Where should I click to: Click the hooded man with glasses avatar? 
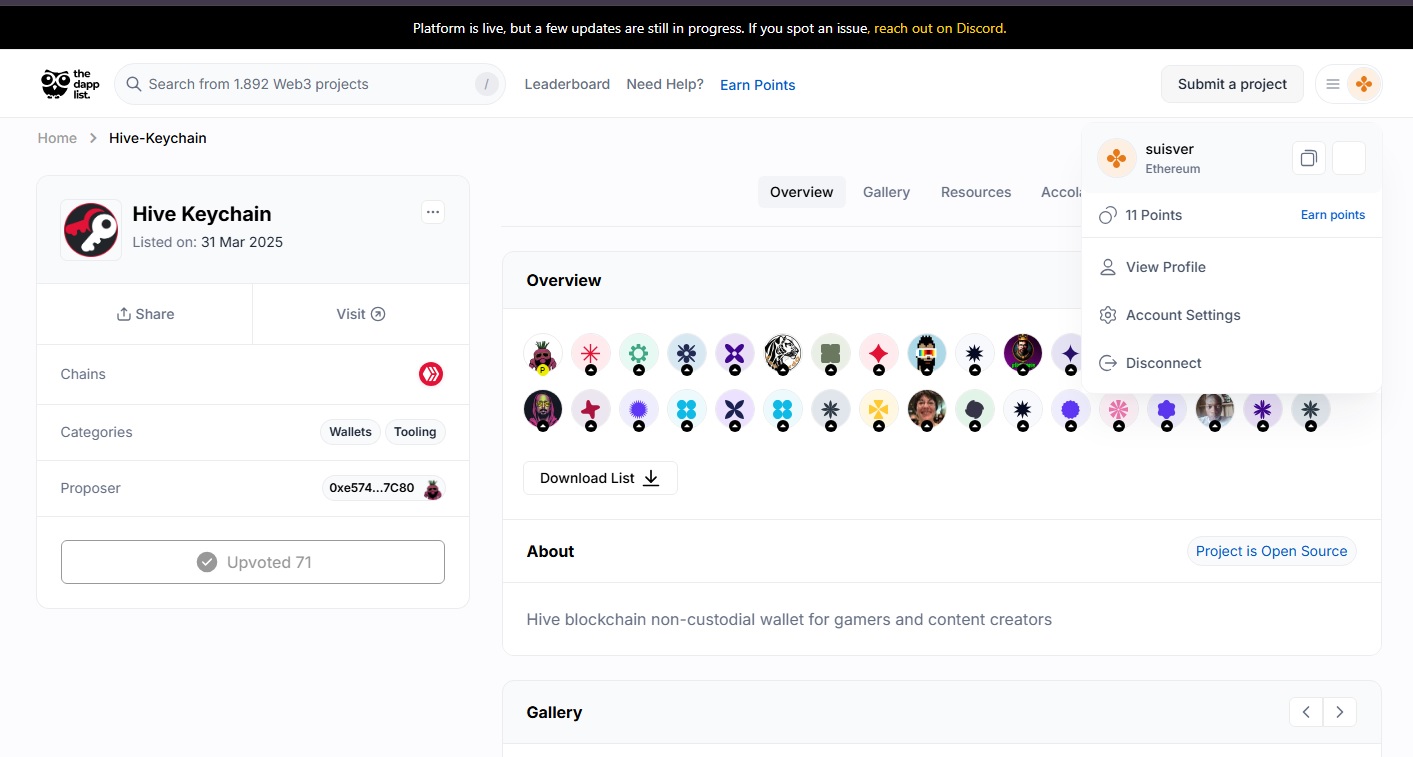click(543, 409)
